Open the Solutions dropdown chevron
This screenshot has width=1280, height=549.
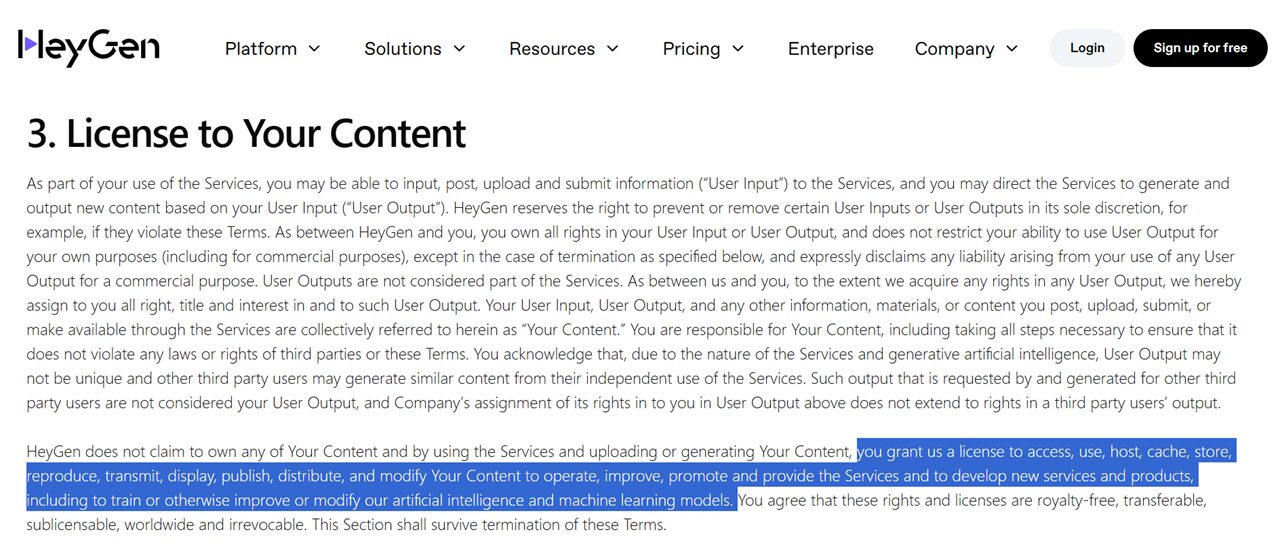pyautogui.click(x=459, y=49)
